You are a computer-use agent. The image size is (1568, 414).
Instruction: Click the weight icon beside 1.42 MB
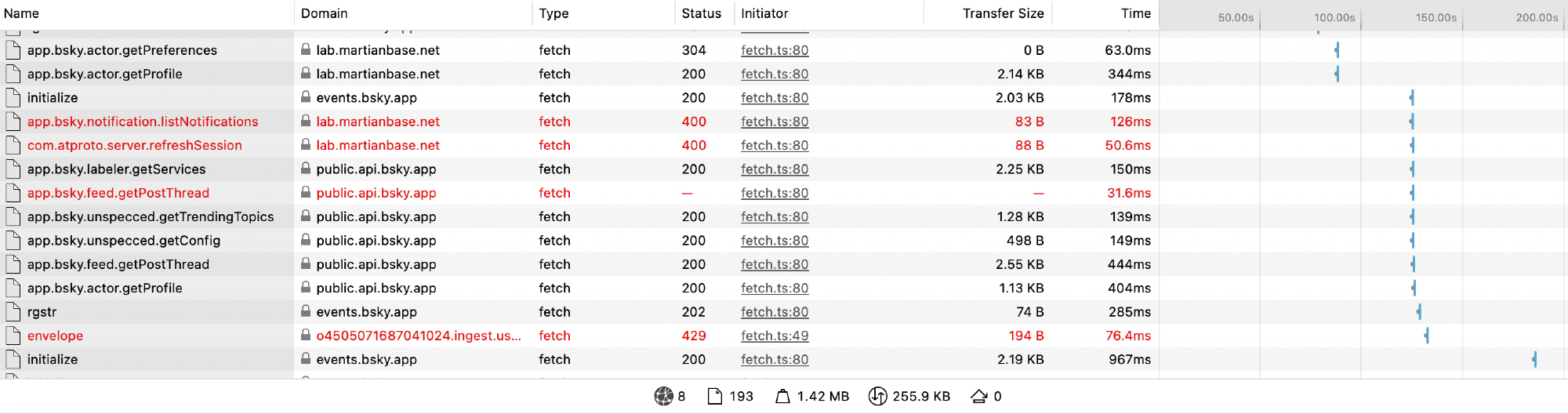[x=782, y=396]
